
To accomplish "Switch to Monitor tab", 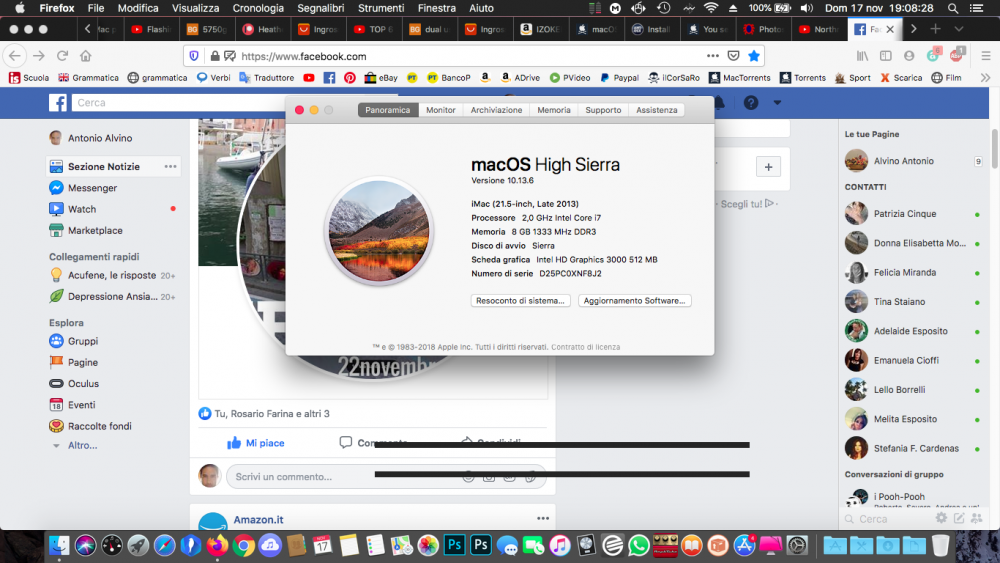I will click(441, 110).
